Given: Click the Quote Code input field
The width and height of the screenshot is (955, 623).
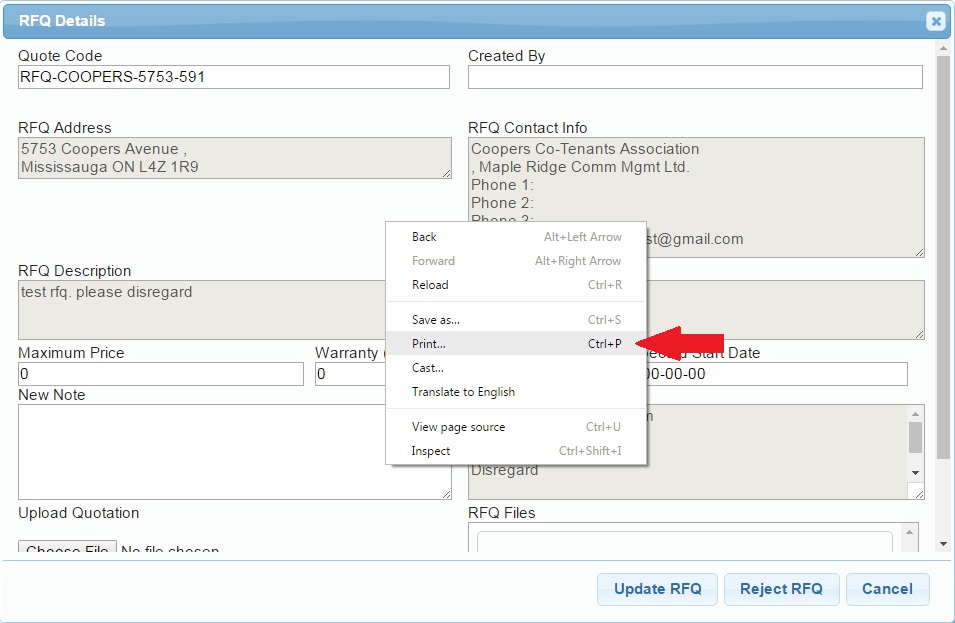Looking at the screenshot, I should (x=234, y=77).
